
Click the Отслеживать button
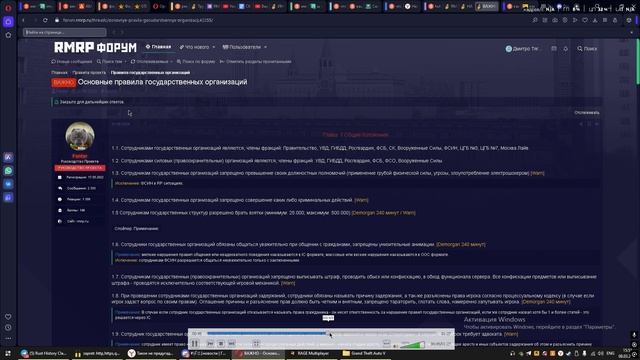(x=587, y=113)
